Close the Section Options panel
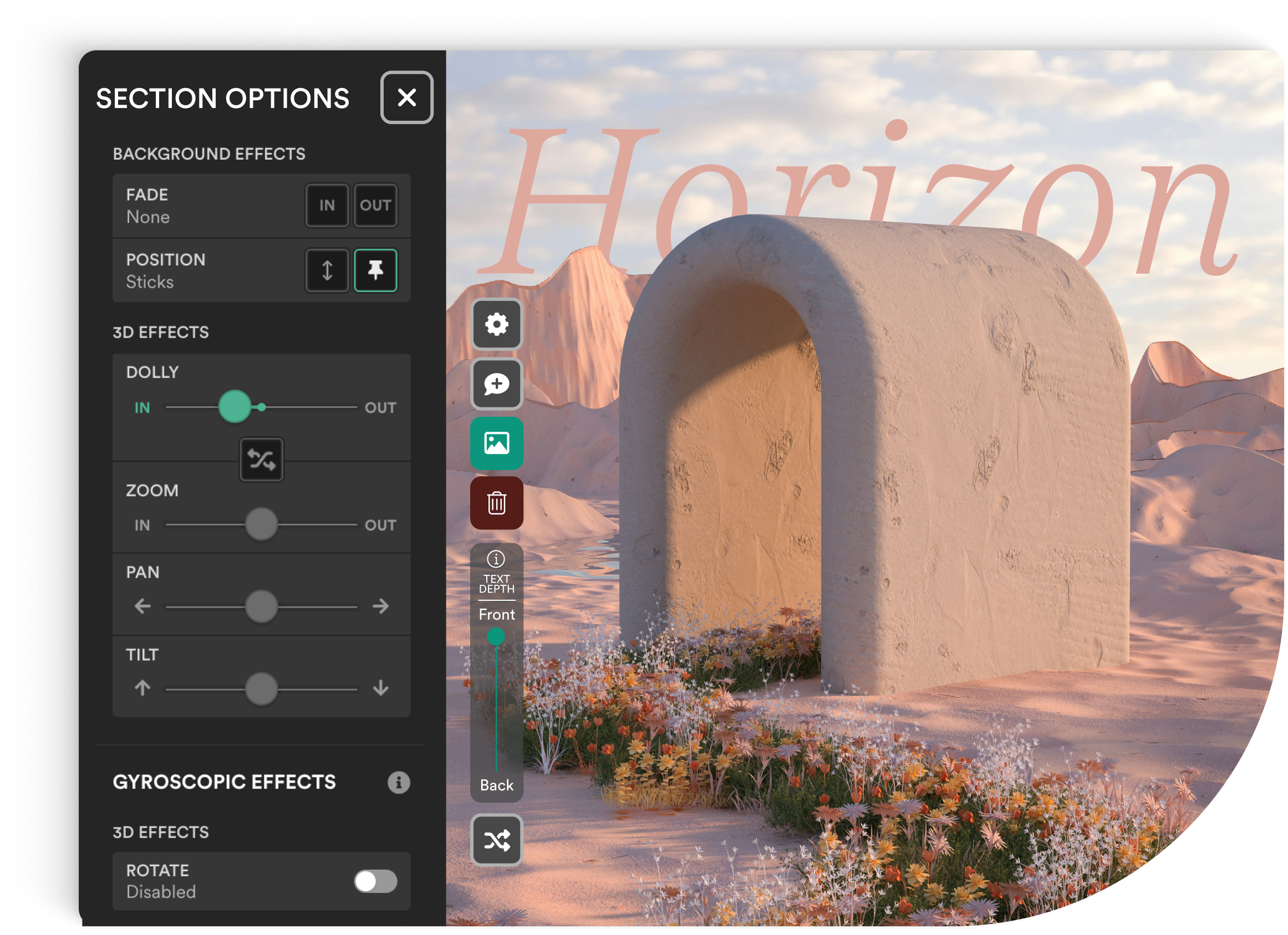1288x935 pixels. click(x=406, y=98)
